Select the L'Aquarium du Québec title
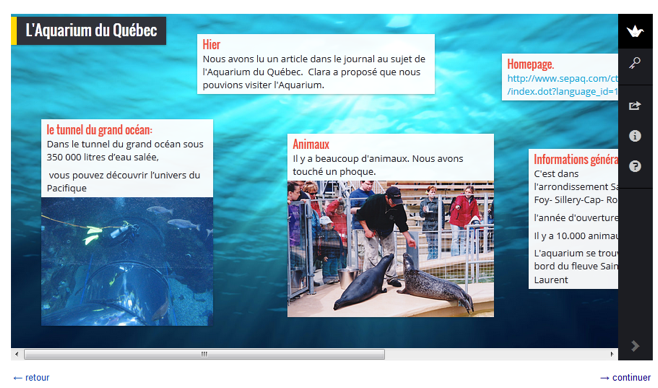The height and width of the screenshot is (388, 658). pyautogui.click(x=91, y=30)
